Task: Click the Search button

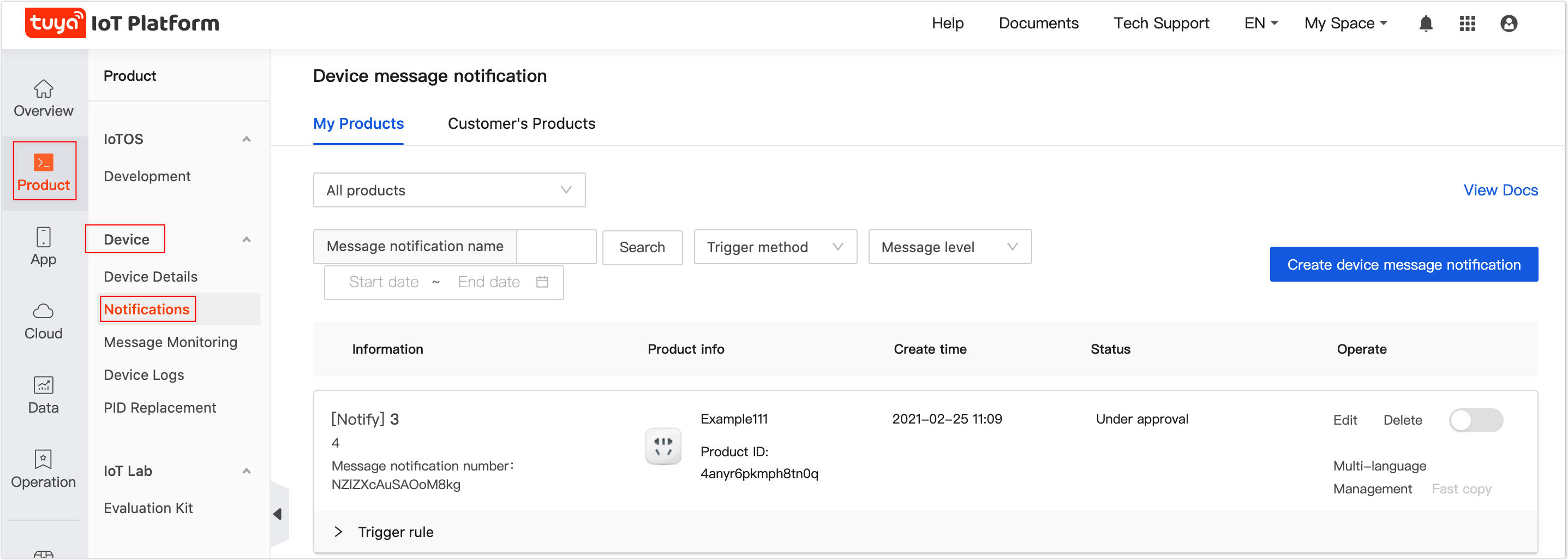Action: (642, 247)
